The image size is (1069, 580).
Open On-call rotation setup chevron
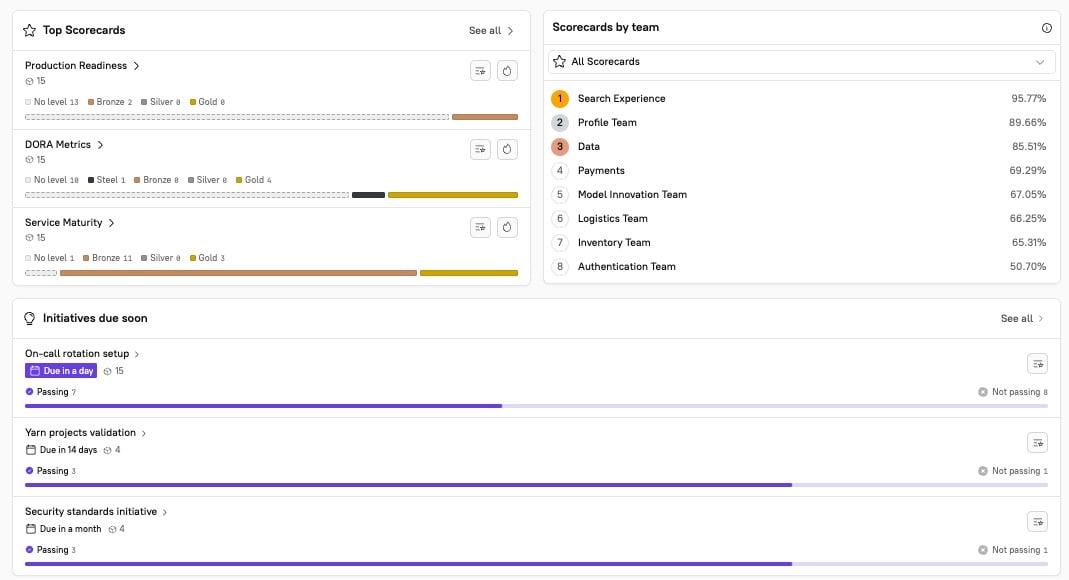[137, 354]
